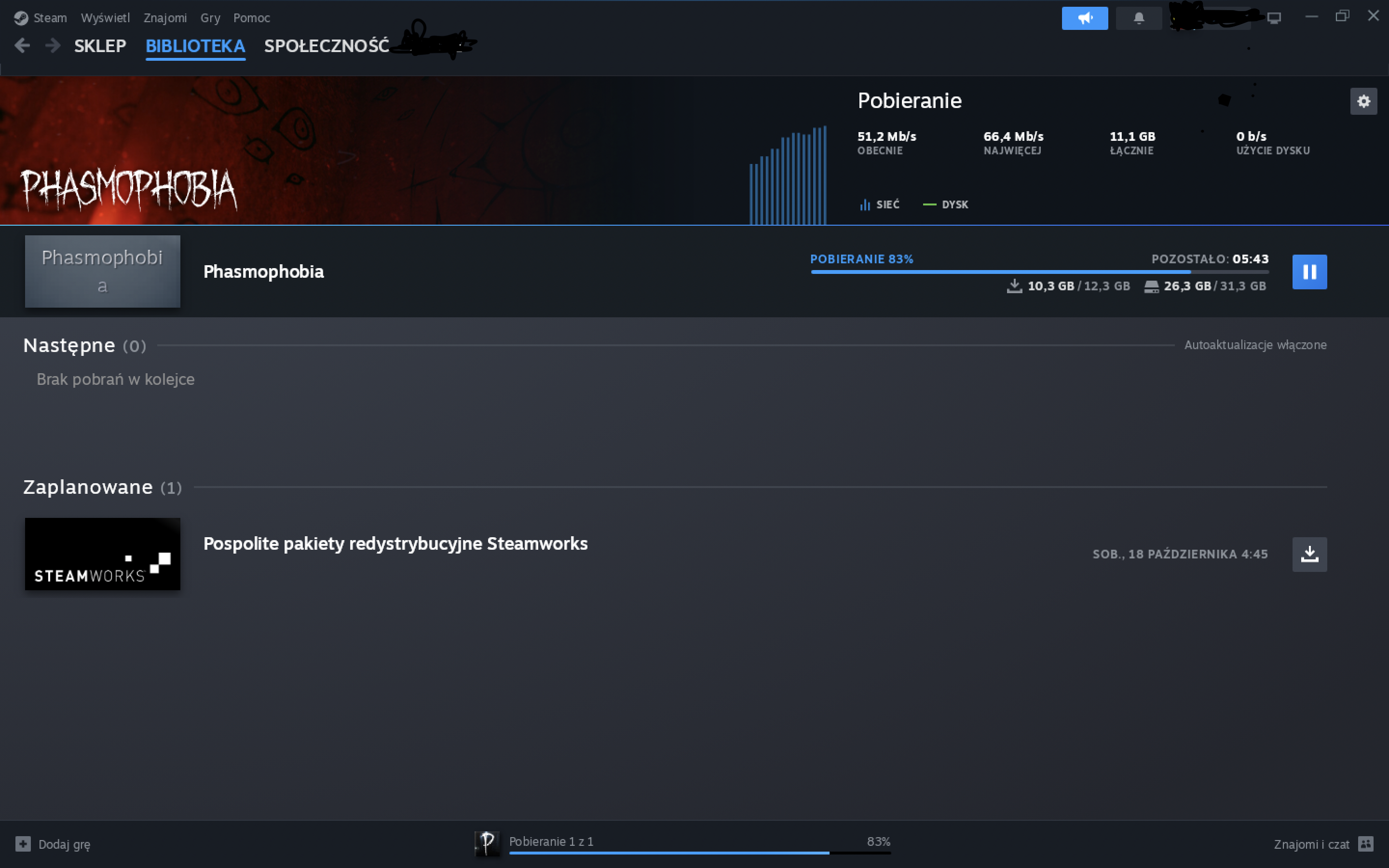This screenshot has height=868, width=1389.
Task: Toggle the DYSK graph legend
Action: [x=945, y=204]
